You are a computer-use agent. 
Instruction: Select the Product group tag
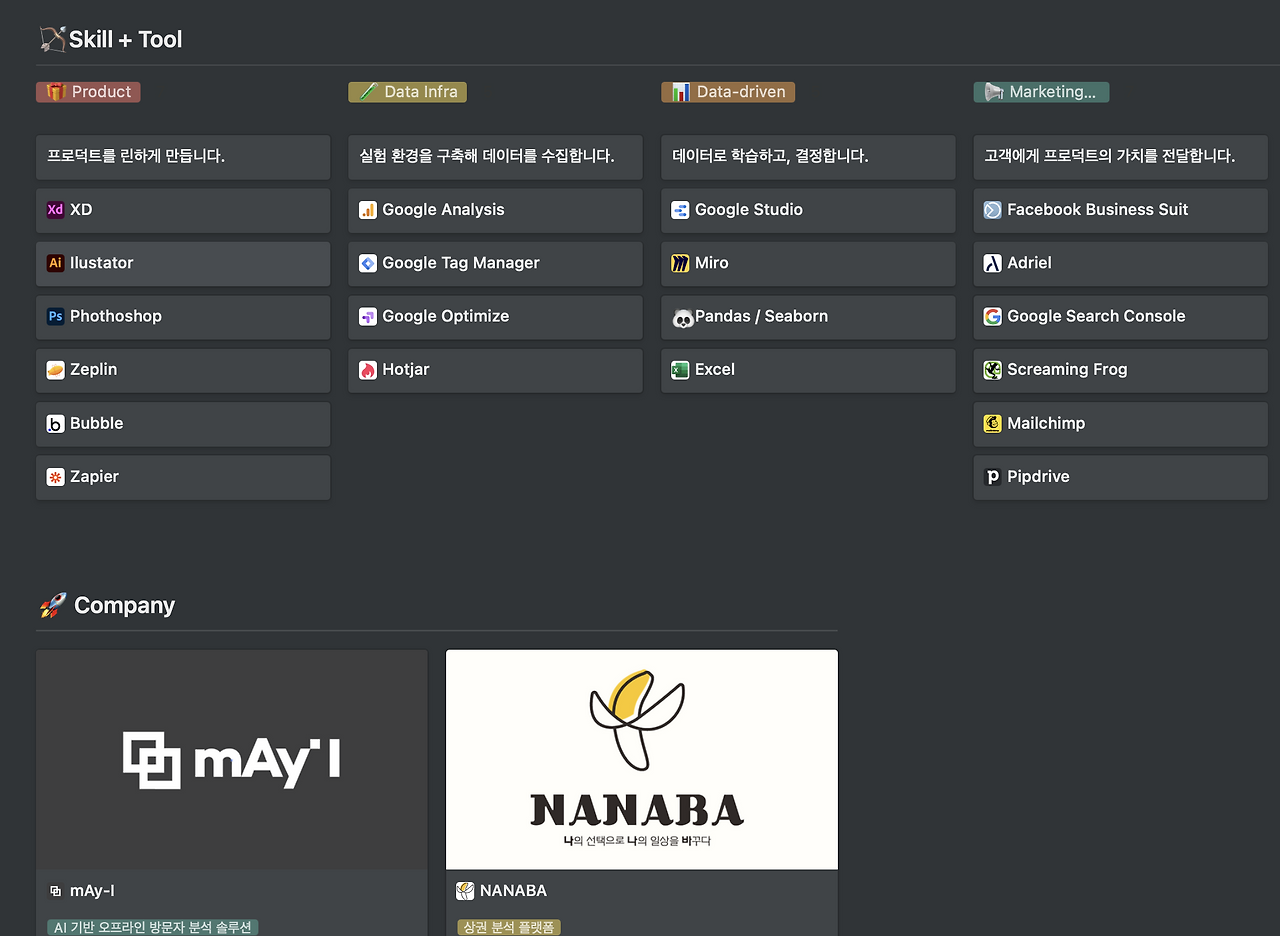(x=88, y=92)
